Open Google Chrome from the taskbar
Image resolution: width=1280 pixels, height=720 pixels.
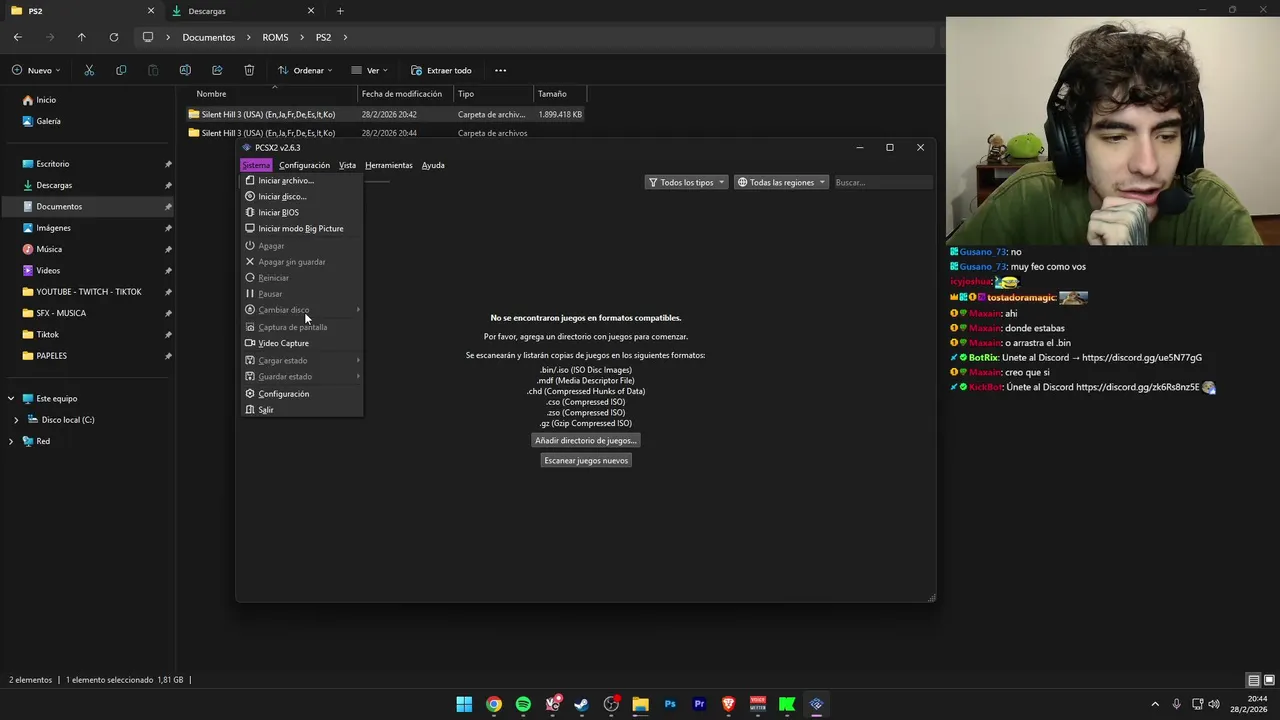tap(494, 704)
